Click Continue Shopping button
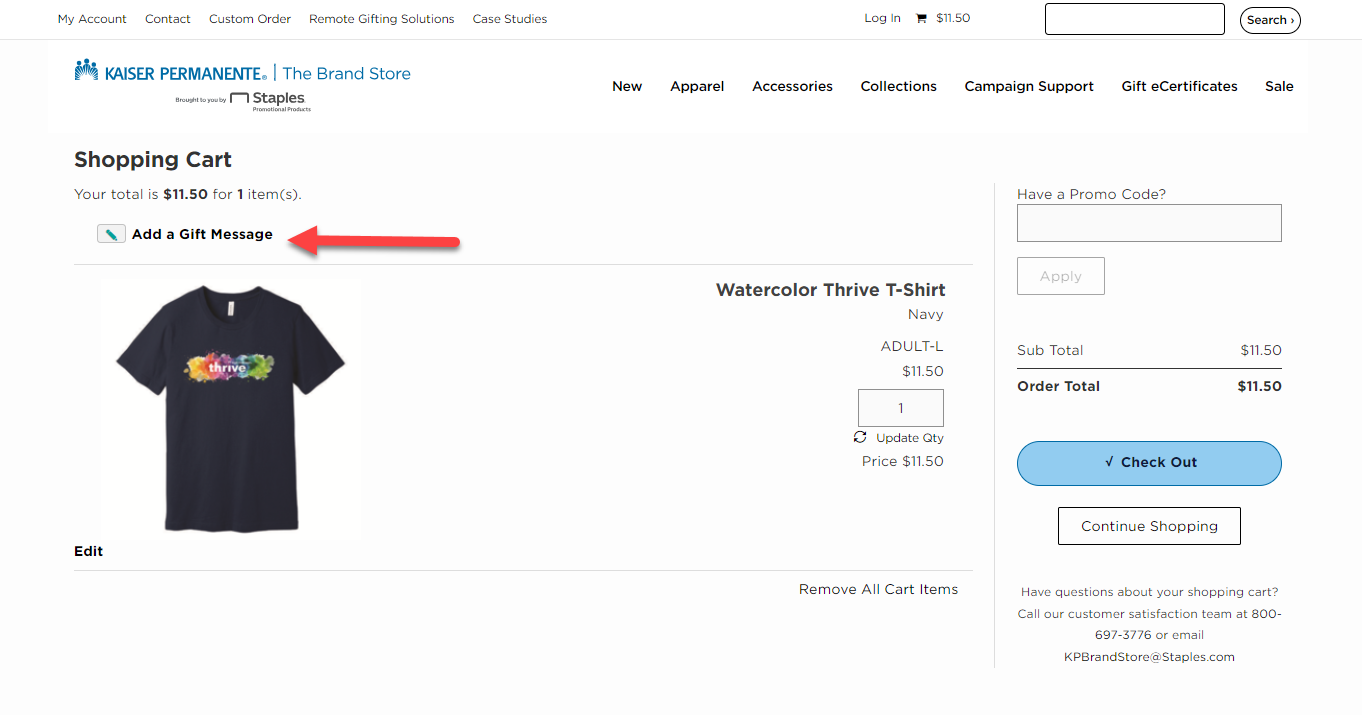Image resolution: width=1362 pixels, height=715 pixels. tap(1149, 526)
